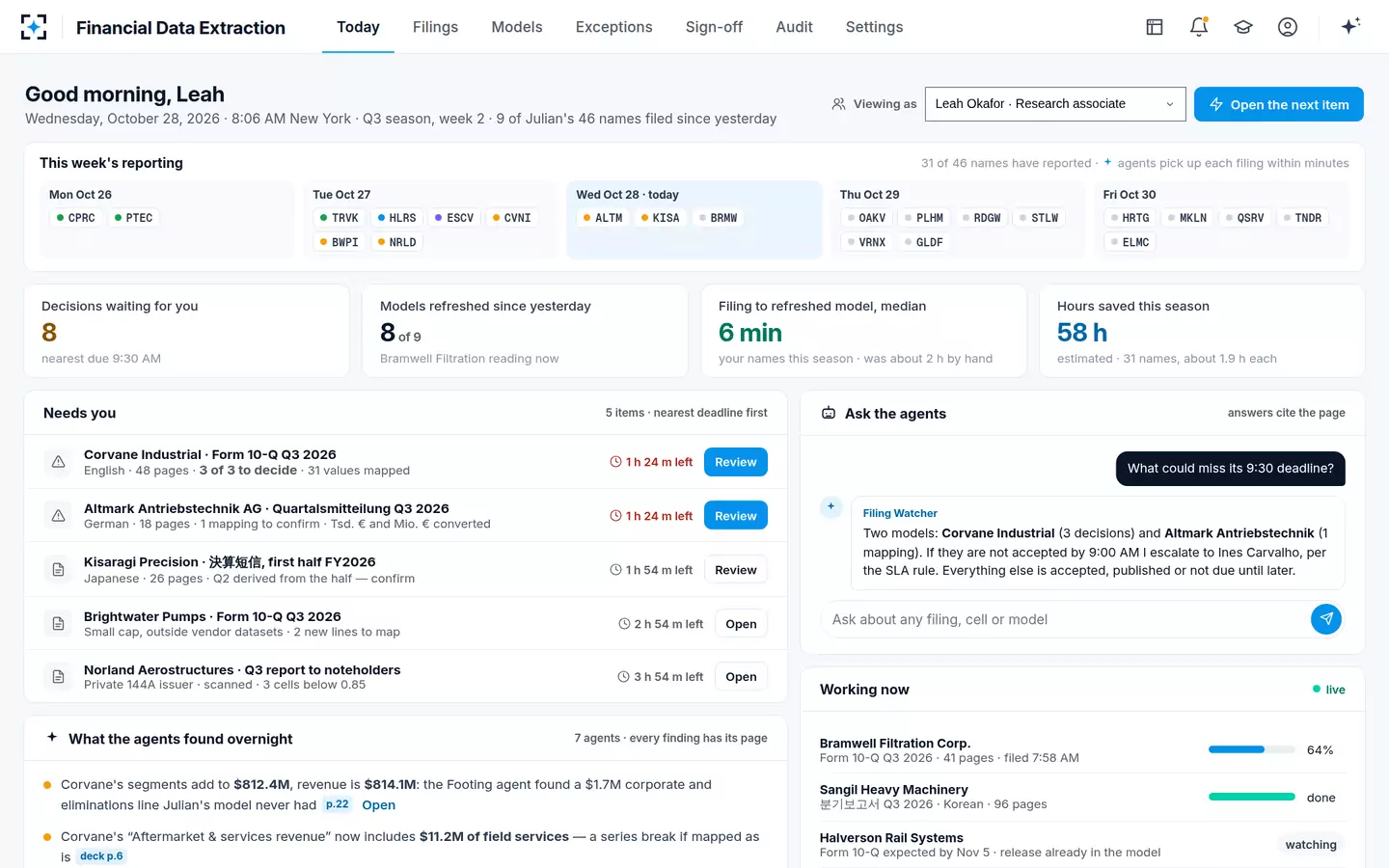Expand the Viewing as role dropdown
Screen dimensions: 1389x868
point(1055,104)
